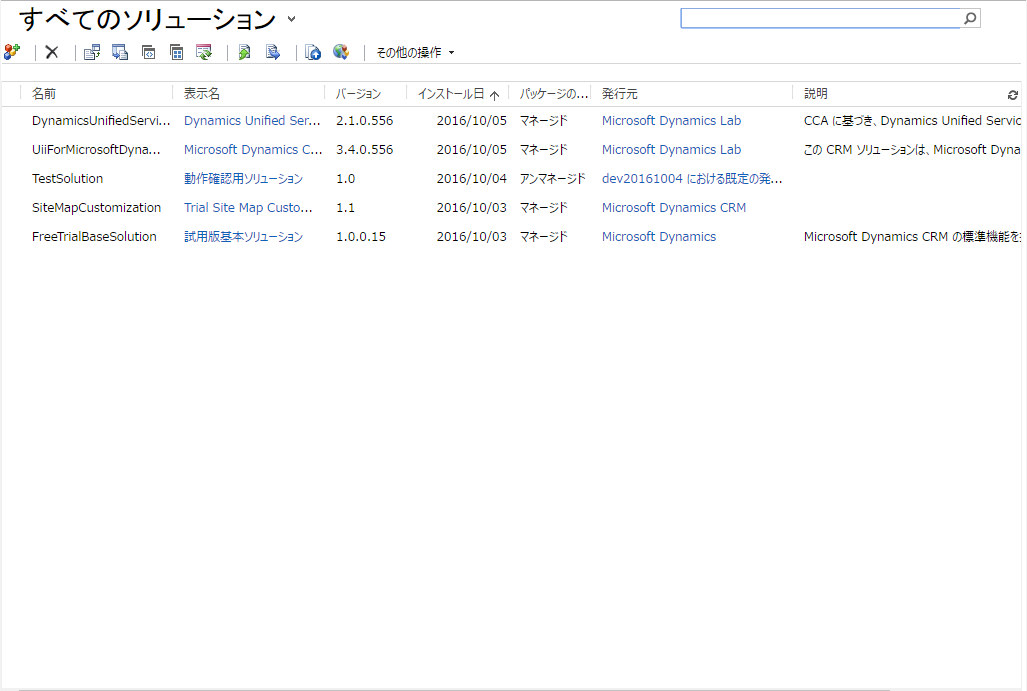Viewport: 1027px width, 691px height.
Task: Open the 動作確認用ソリューション link
Action: click(x=243, y=179)
